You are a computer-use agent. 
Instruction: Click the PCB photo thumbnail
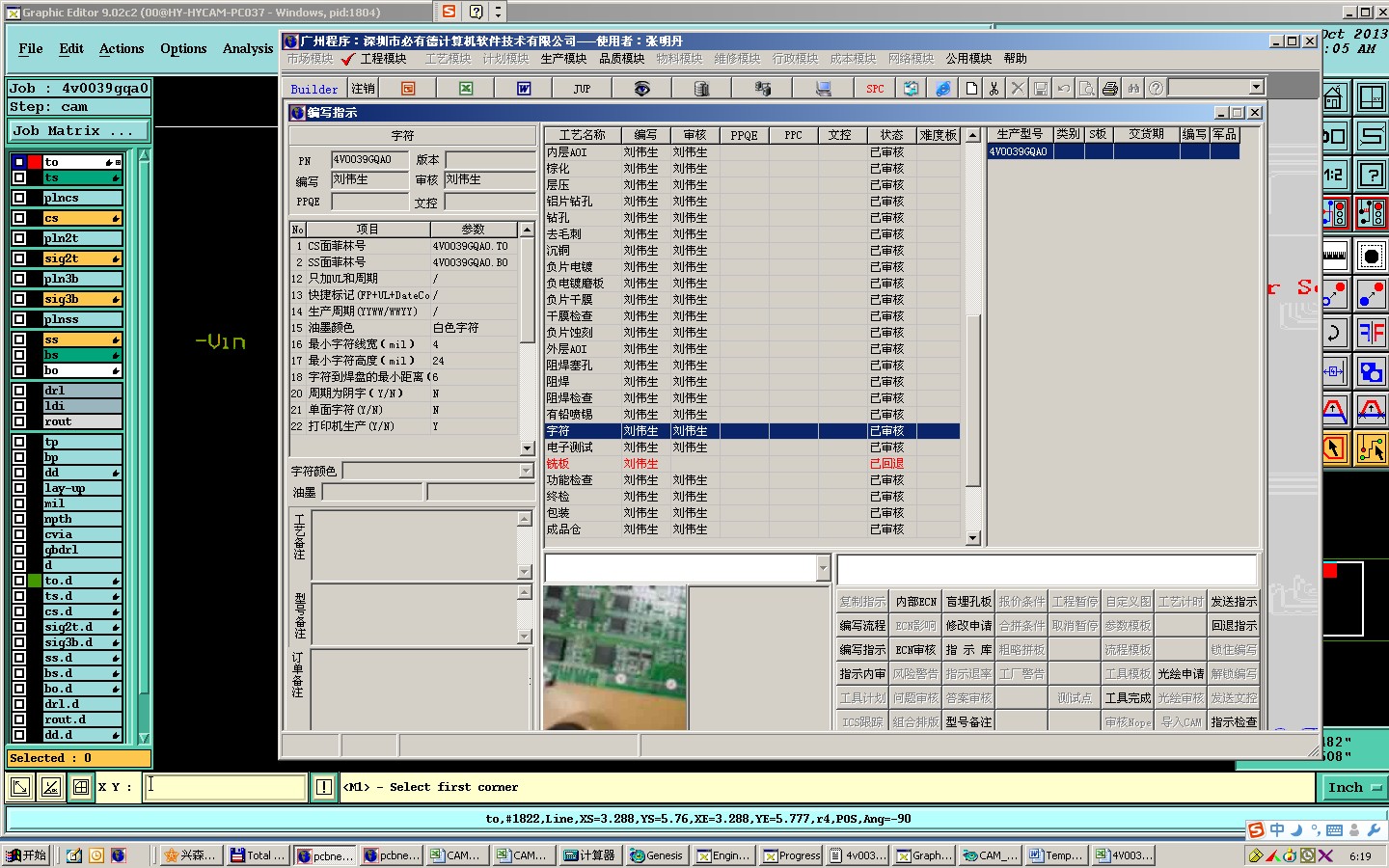point(614,657)
